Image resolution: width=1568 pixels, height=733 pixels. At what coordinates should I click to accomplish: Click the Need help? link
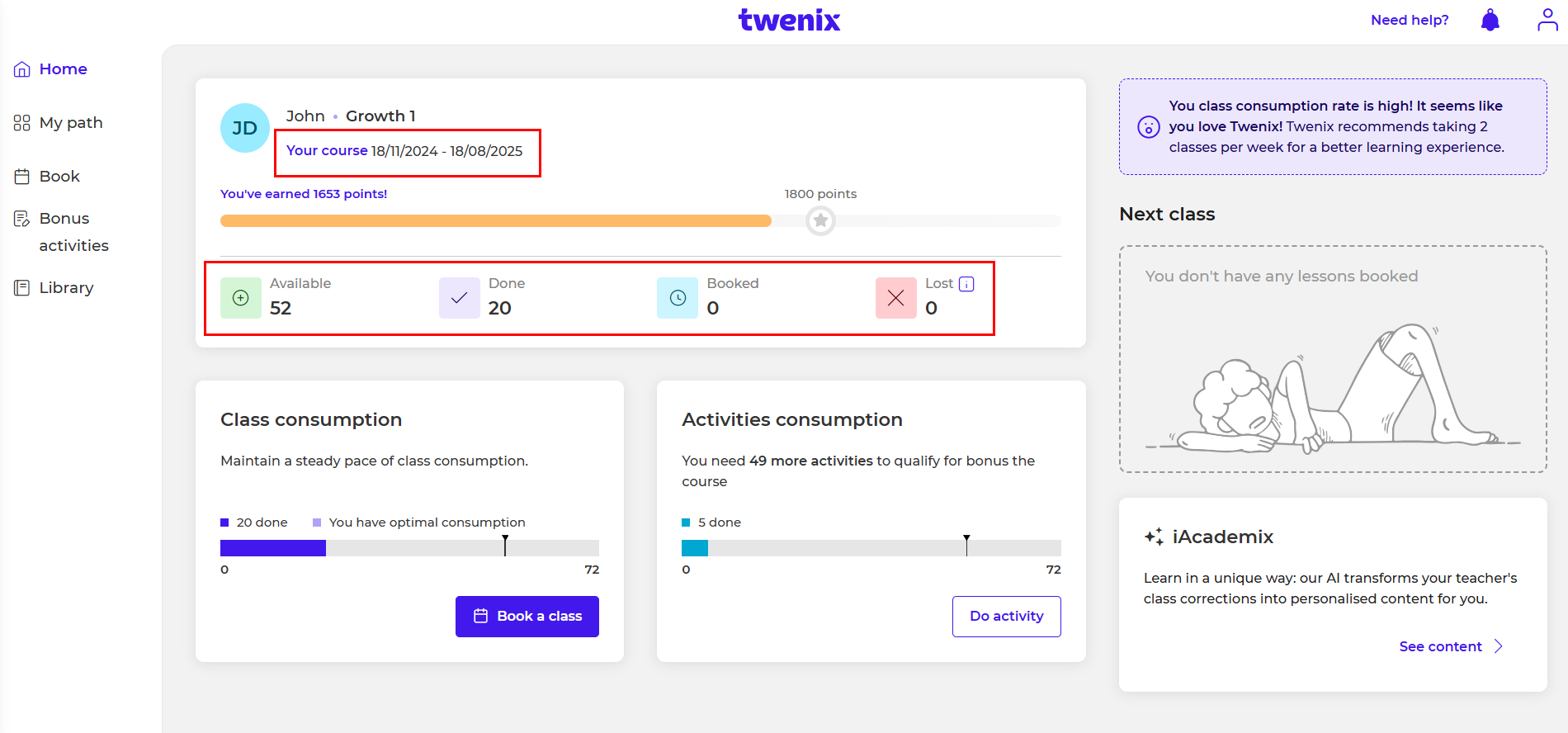click(1410, 20)
